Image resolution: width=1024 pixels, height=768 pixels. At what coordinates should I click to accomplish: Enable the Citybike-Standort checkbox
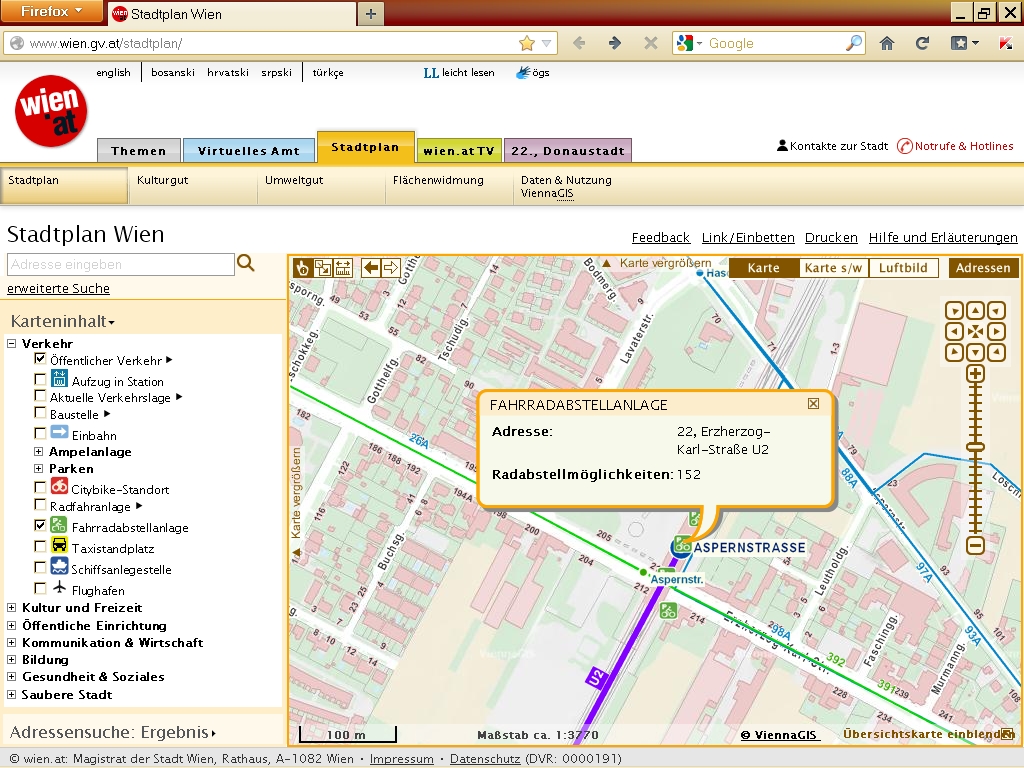[40, 487]
